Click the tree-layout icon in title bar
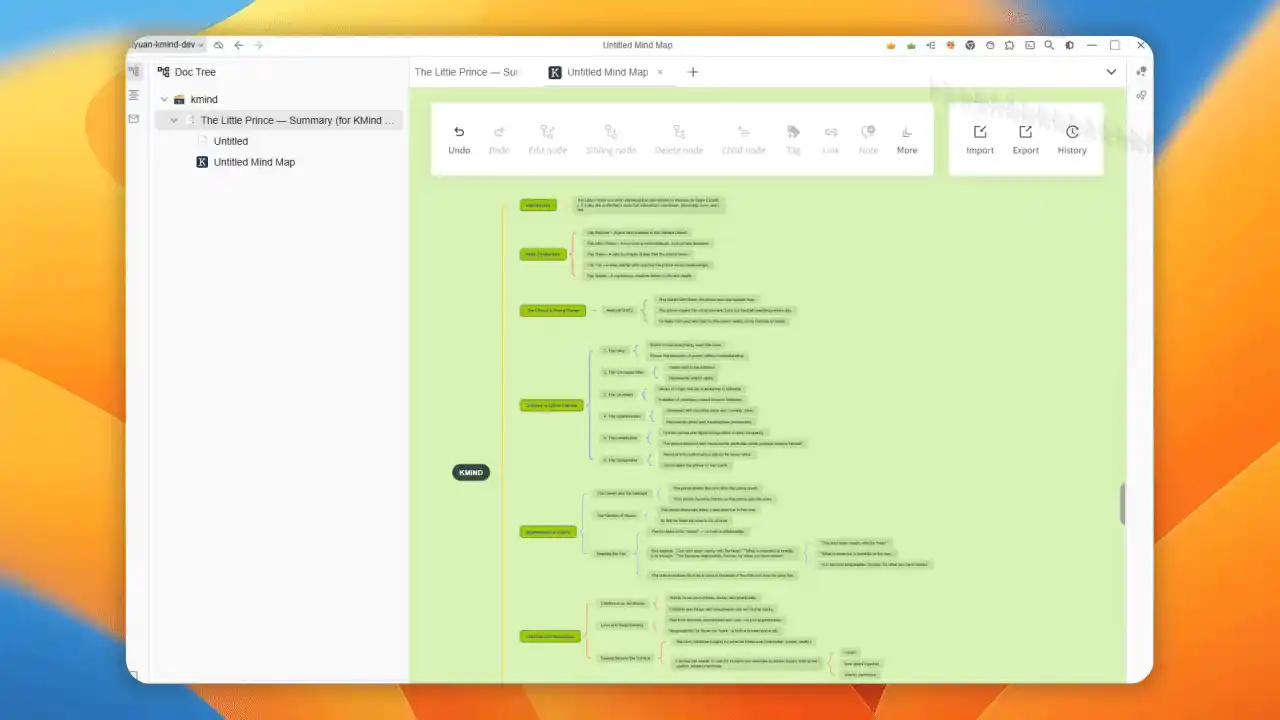The width and height of the screenshot is (1280, 720). click(x=931, y=45)
